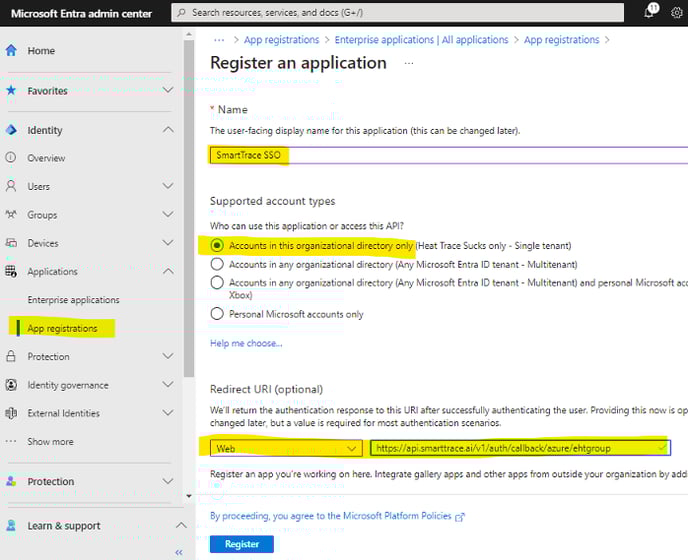Image resolution: width=688 pixels, height=560 pixels.
Task: Click the Devices icon in sidebar
Action: (x=11, y=243)
